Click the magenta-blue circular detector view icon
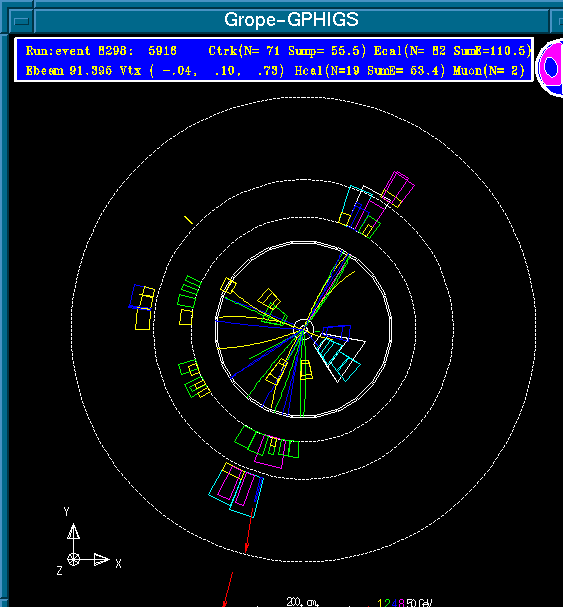The width and height of the screenshot is (563, 607). tap(551, 67)
